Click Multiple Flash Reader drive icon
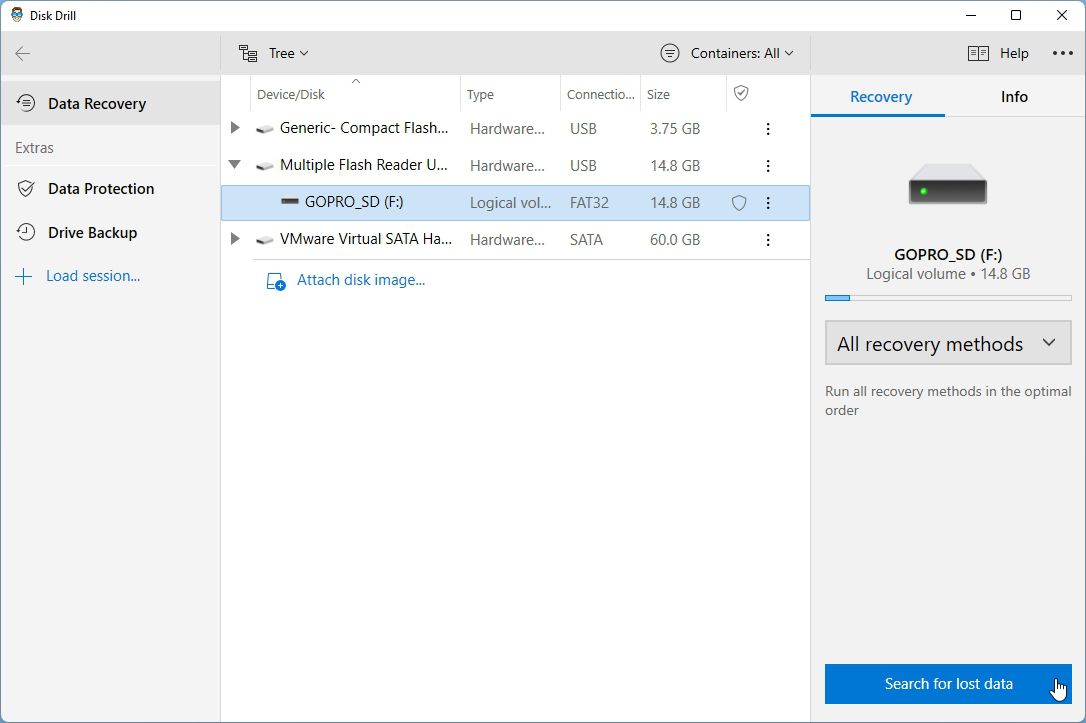The width and height of the screenshot is (1086, 723). 264,166
